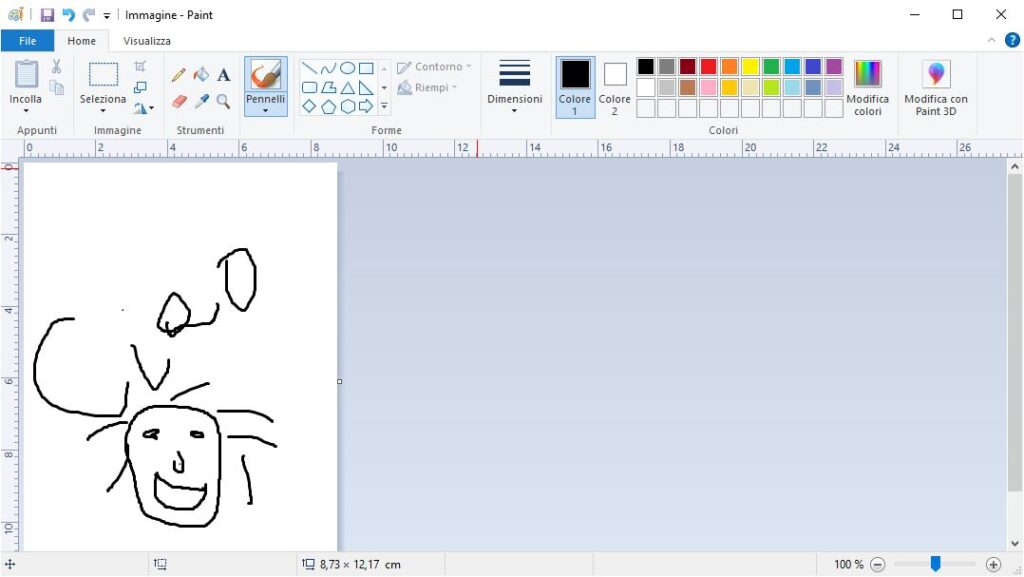Choose the Right arrow shape

(366, 106)
